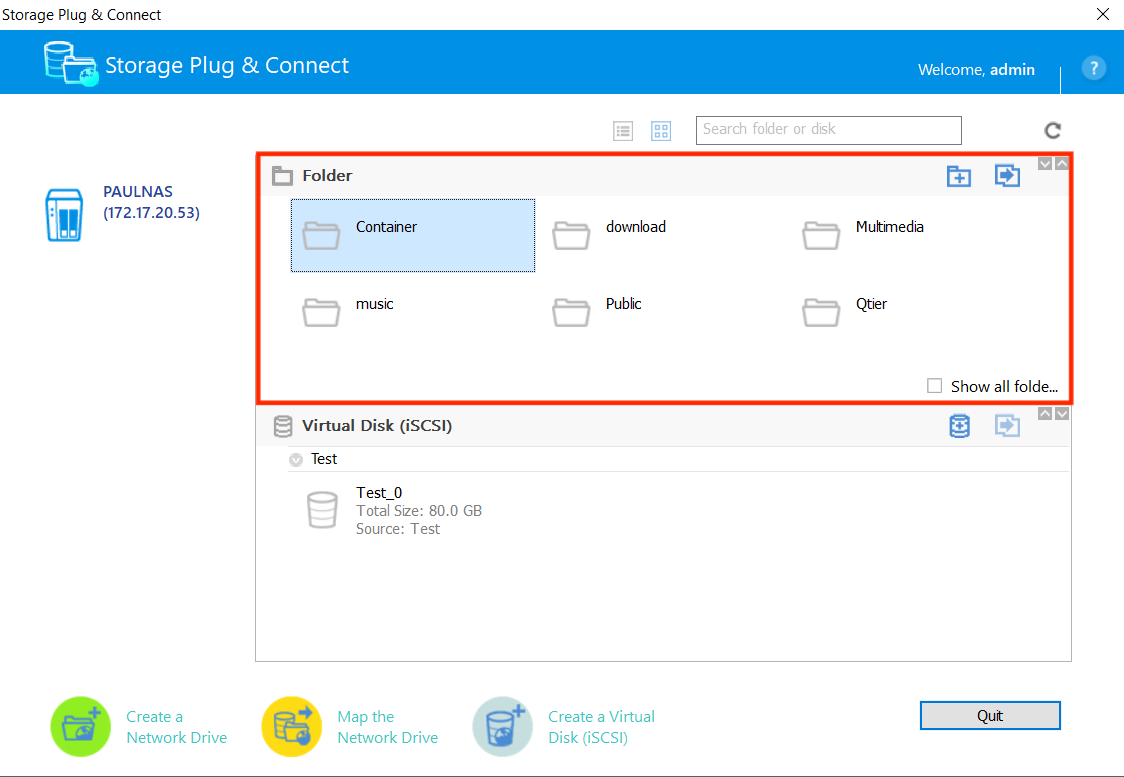
Task: Click the Storage Plug & Connect logo
Action: [x=70, y=64]
